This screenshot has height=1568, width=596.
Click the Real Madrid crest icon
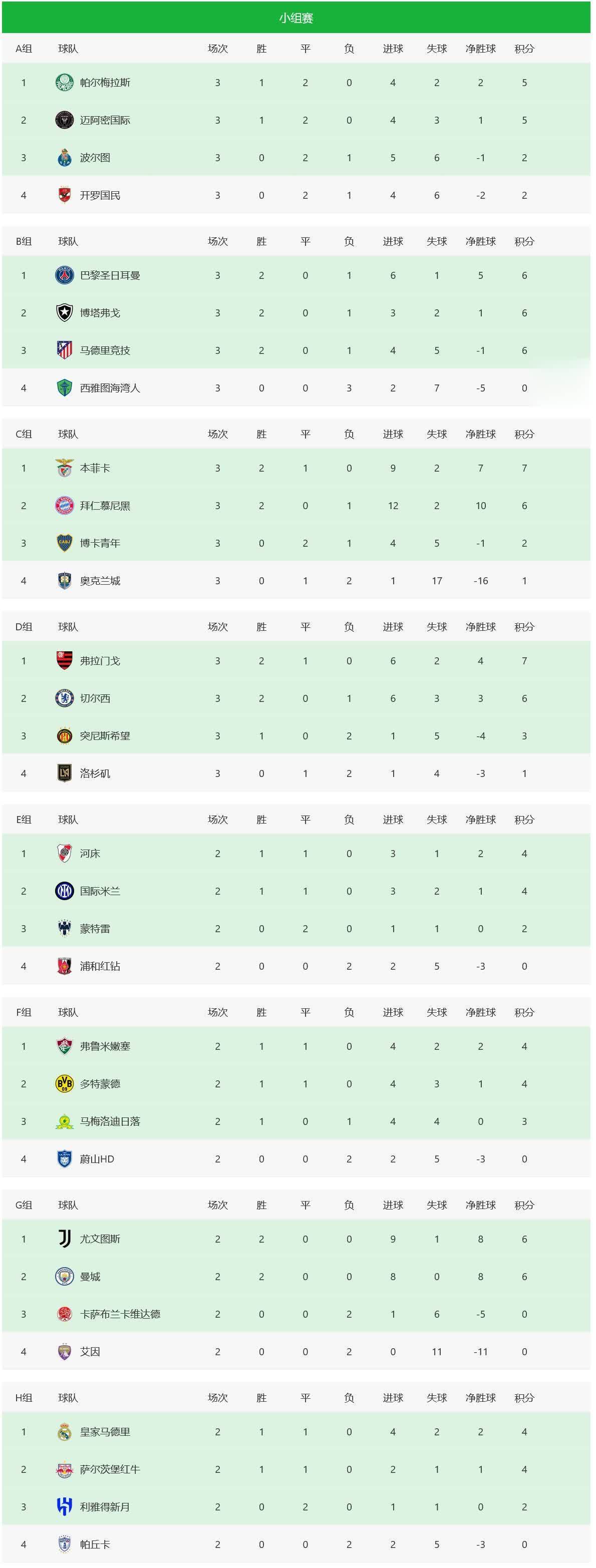tap(65, 1432)
